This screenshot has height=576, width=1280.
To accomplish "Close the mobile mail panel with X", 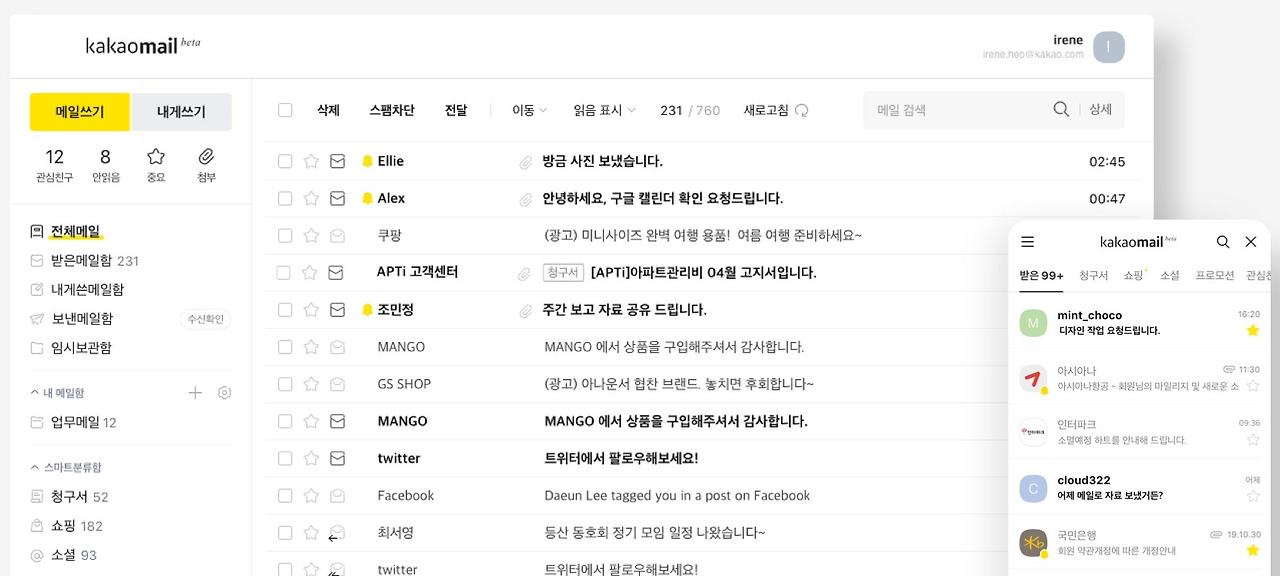I will point(1251,242).
